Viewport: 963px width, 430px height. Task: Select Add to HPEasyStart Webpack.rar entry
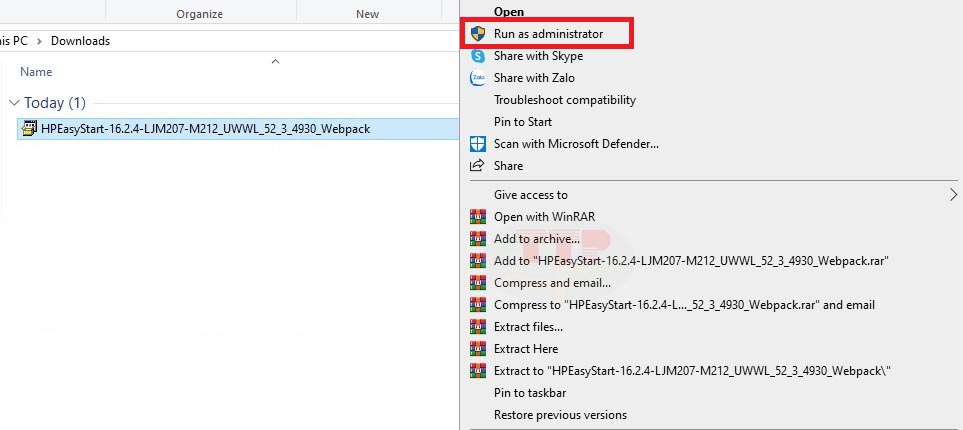coord(692,261)
